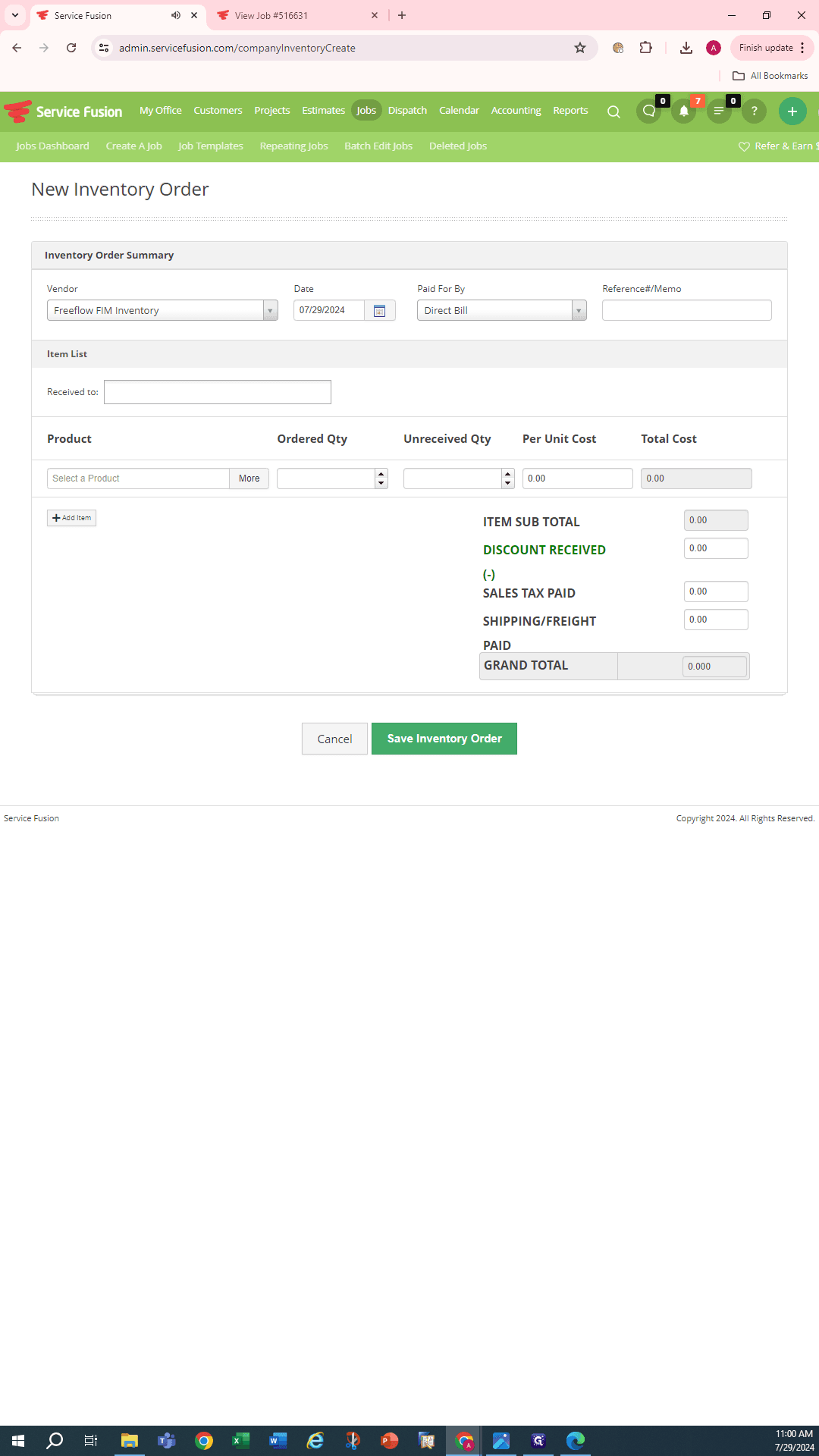Decrease Ordered Qty with down arrow
The height and width of the screenshot is (1456, 819).
click(x=381, y=484)
